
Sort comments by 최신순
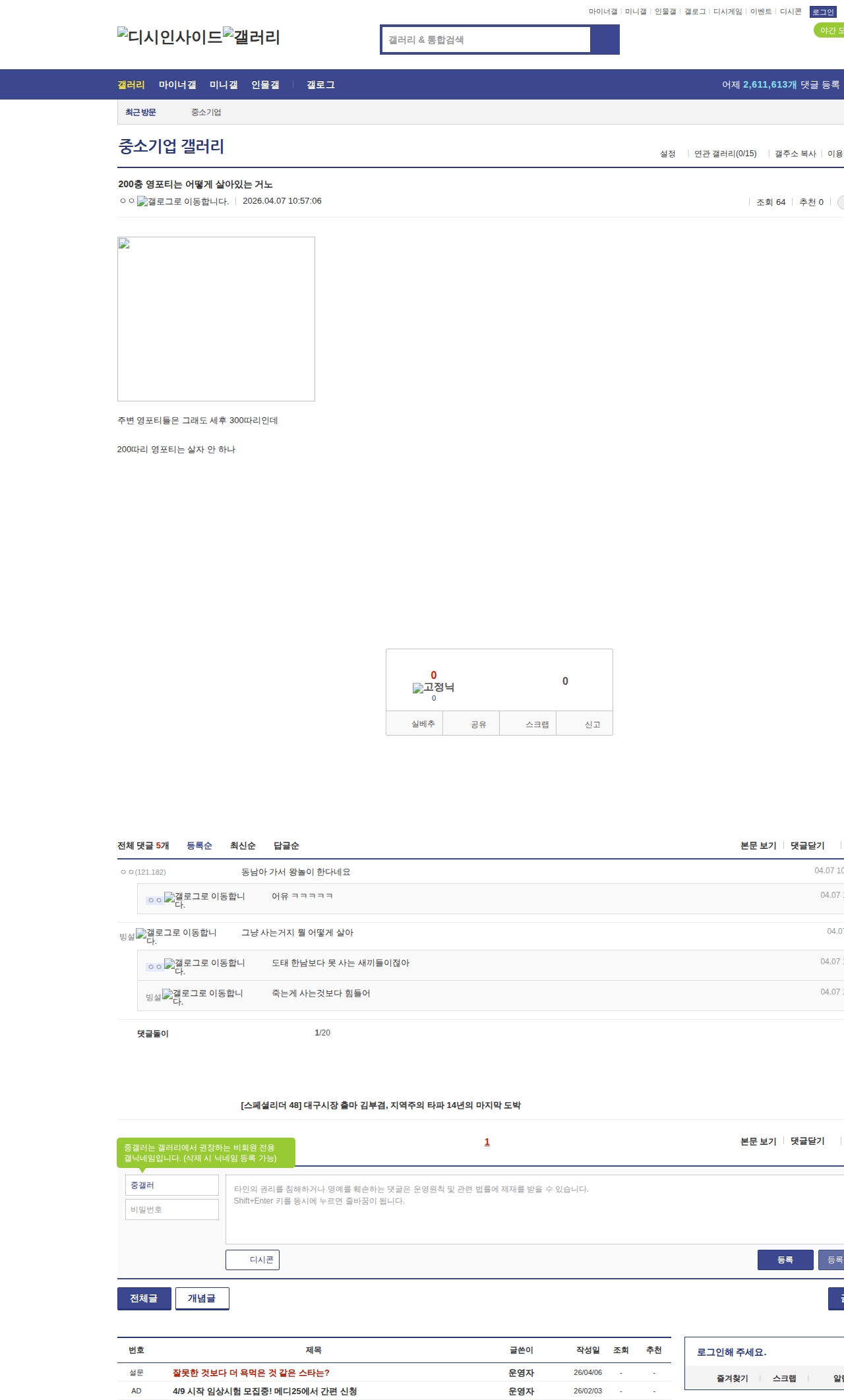coord(243,846)
